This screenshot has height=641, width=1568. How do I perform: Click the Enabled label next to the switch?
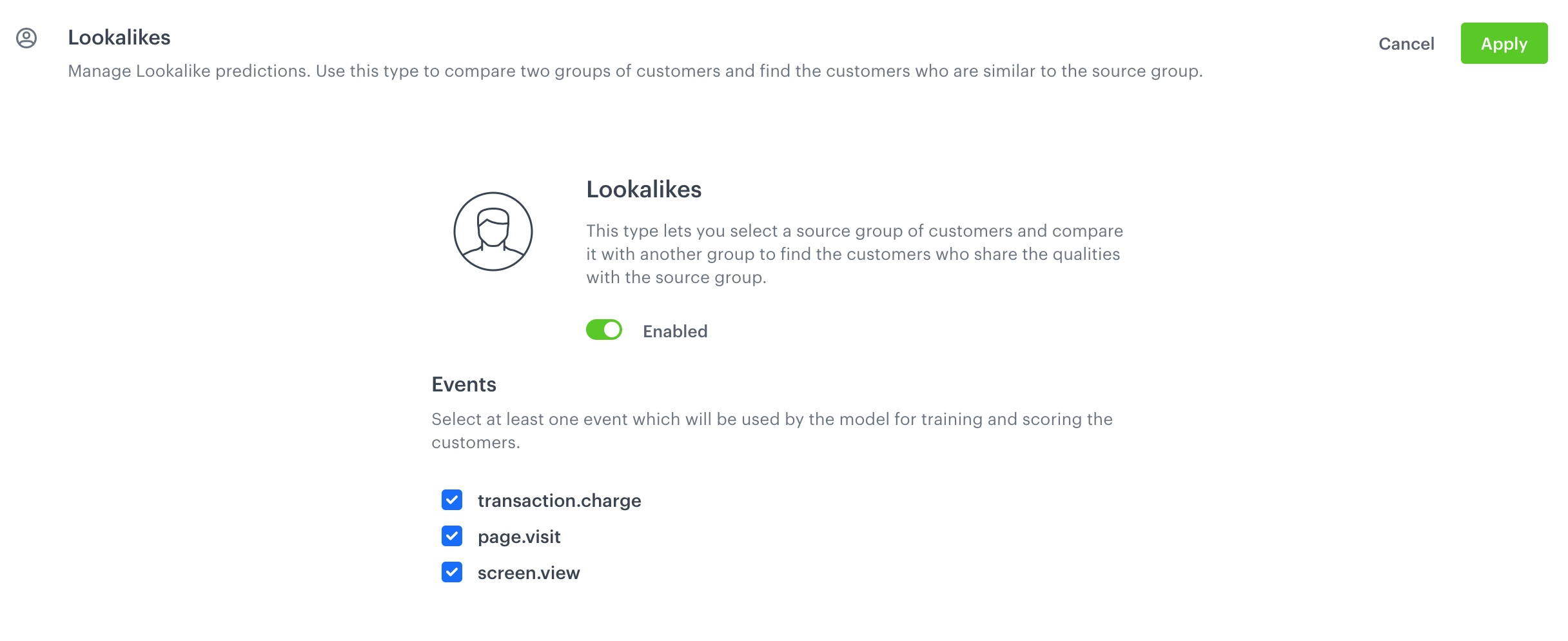(x=674, y=331)
